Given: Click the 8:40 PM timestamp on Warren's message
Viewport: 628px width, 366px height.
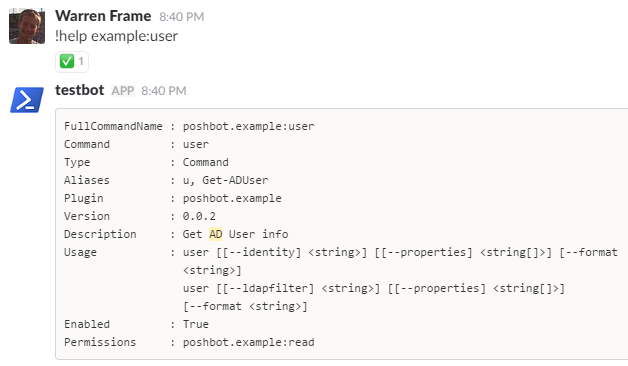Looking at the screenshot, I should (x=182, y=17).
